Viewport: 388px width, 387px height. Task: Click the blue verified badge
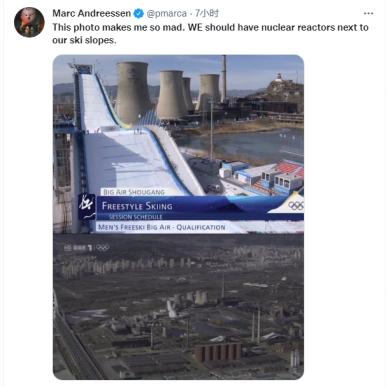coord(139,14)
